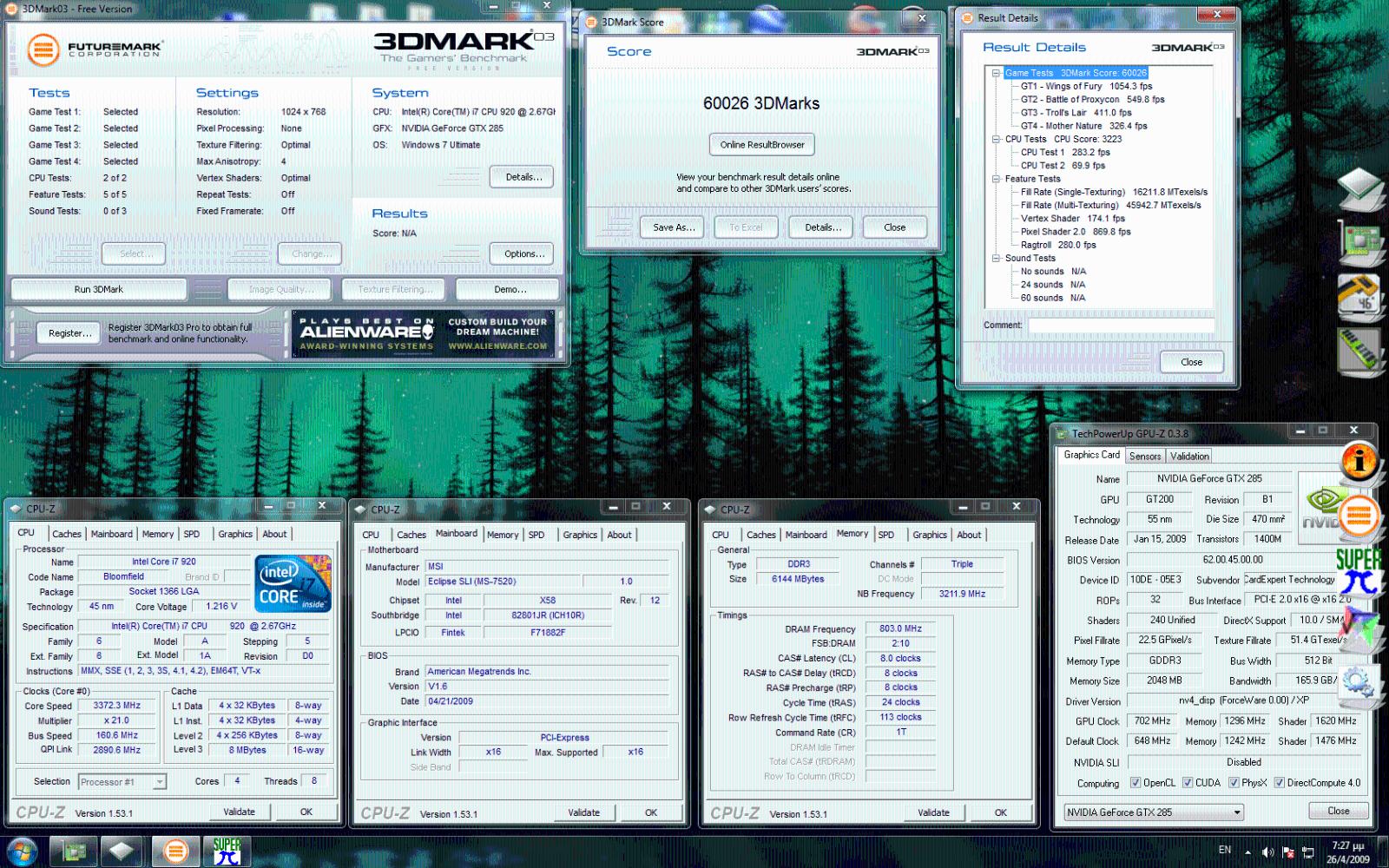The height and width of the screenshot is (868, 1389).
Task: Toggle the CUDA checkbox in GPU-Z
Action: click(1187, 783)
